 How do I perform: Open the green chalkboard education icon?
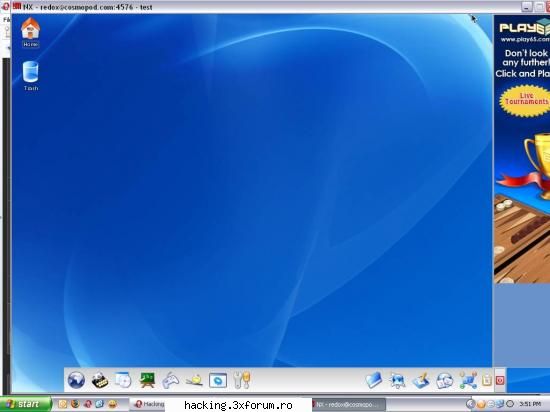147,380
